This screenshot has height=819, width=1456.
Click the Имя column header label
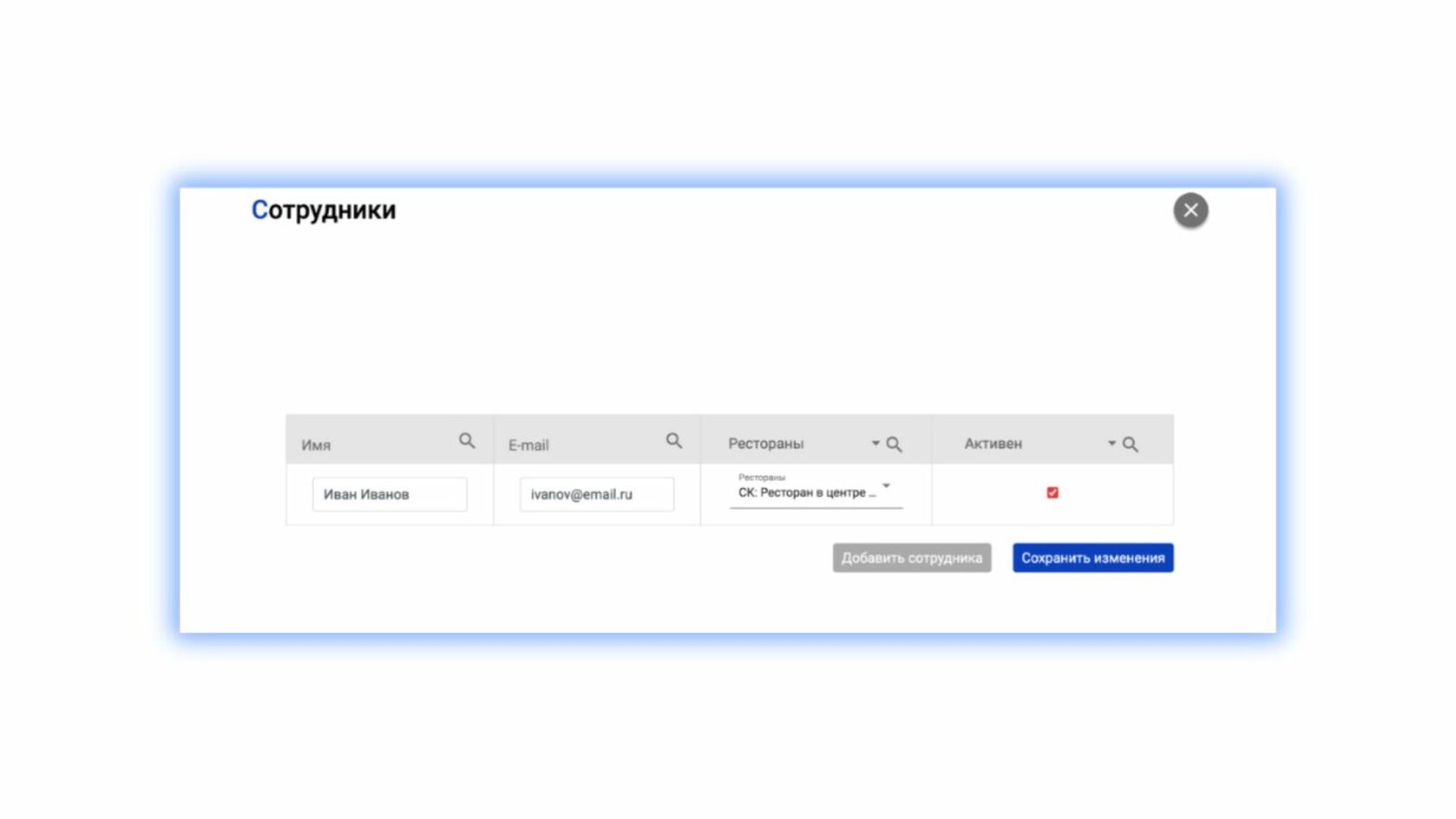coord(316,445)
